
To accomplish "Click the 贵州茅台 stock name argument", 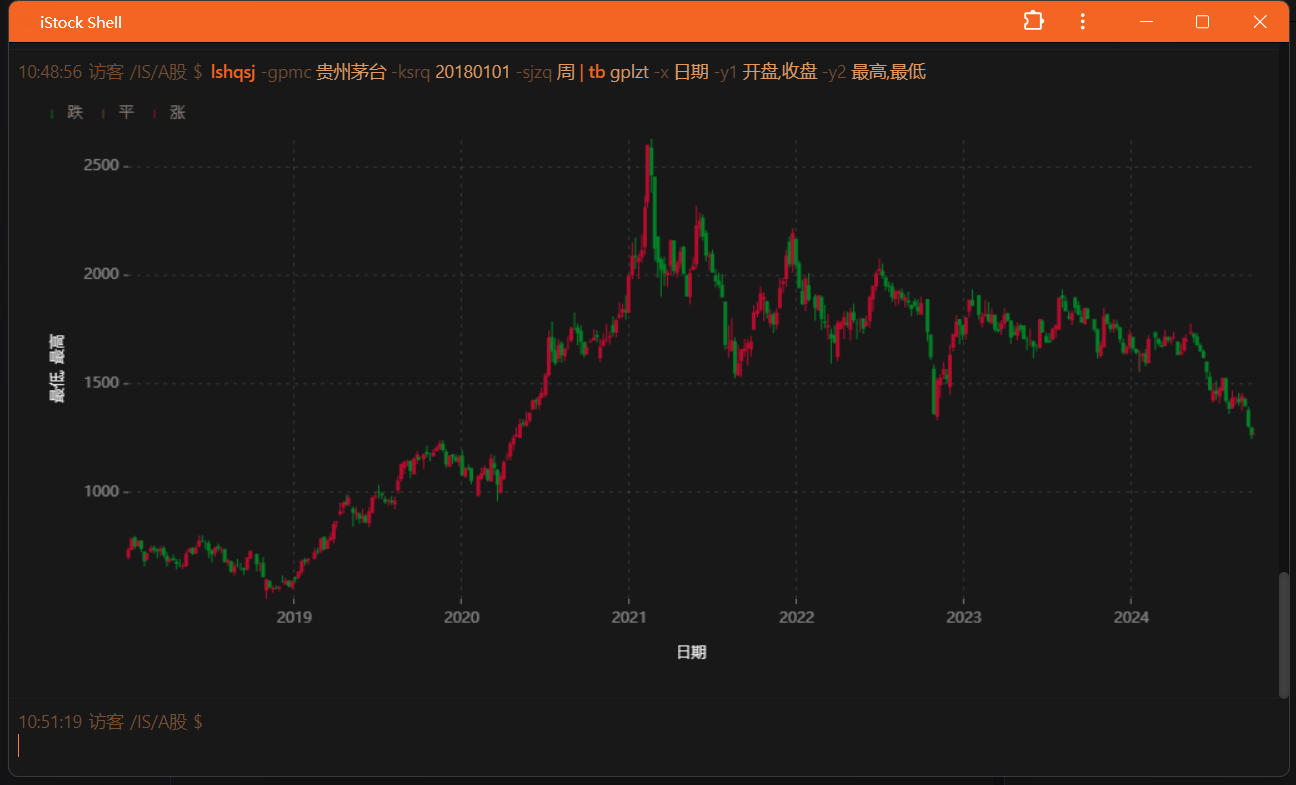I will coord(351,72).
